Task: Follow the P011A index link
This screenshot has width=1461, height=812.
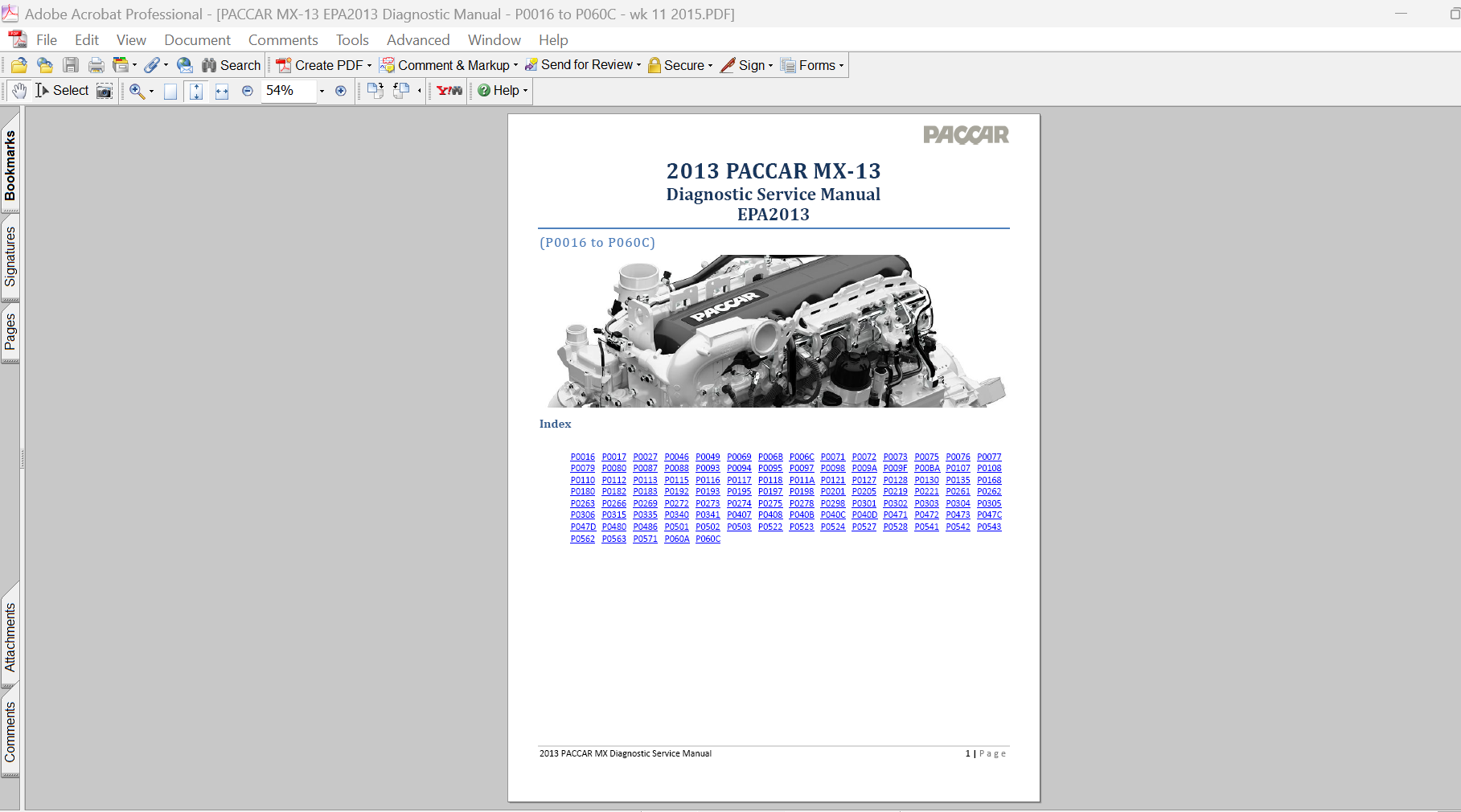Action: [x=802, y=480]
